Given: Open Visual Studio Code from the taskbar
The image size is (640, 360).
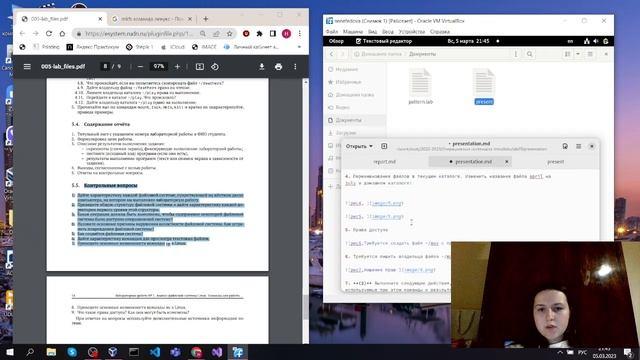Looking at the screenshot, I should (155, 352).
